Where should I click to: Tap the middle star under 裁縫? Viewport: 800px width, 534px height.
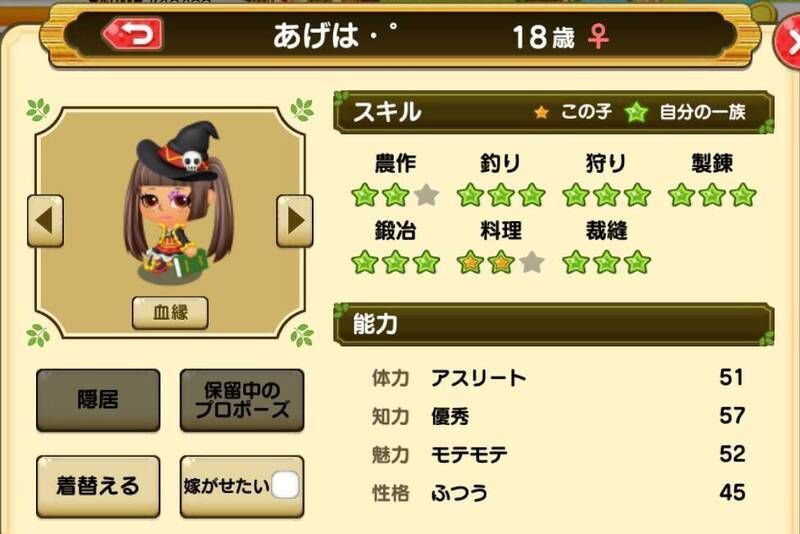pyautogui.click(x=607, y=262)
